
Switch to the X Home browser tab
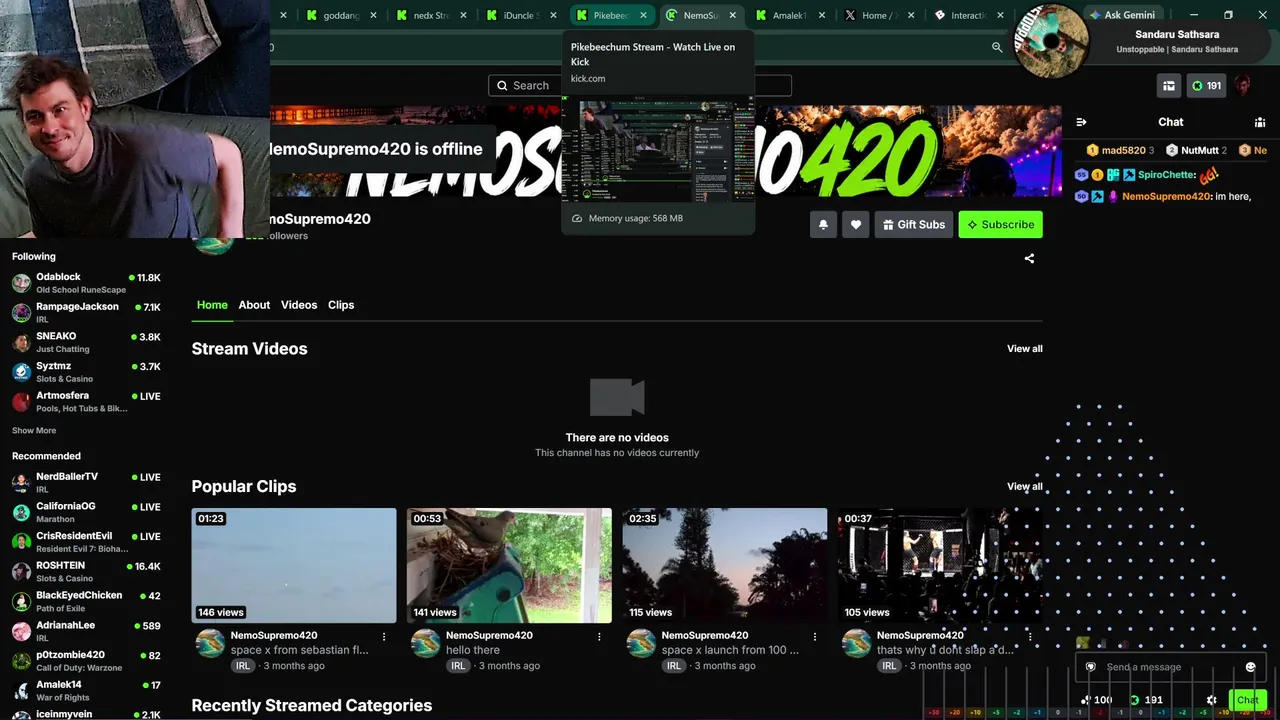pos(879,15)
